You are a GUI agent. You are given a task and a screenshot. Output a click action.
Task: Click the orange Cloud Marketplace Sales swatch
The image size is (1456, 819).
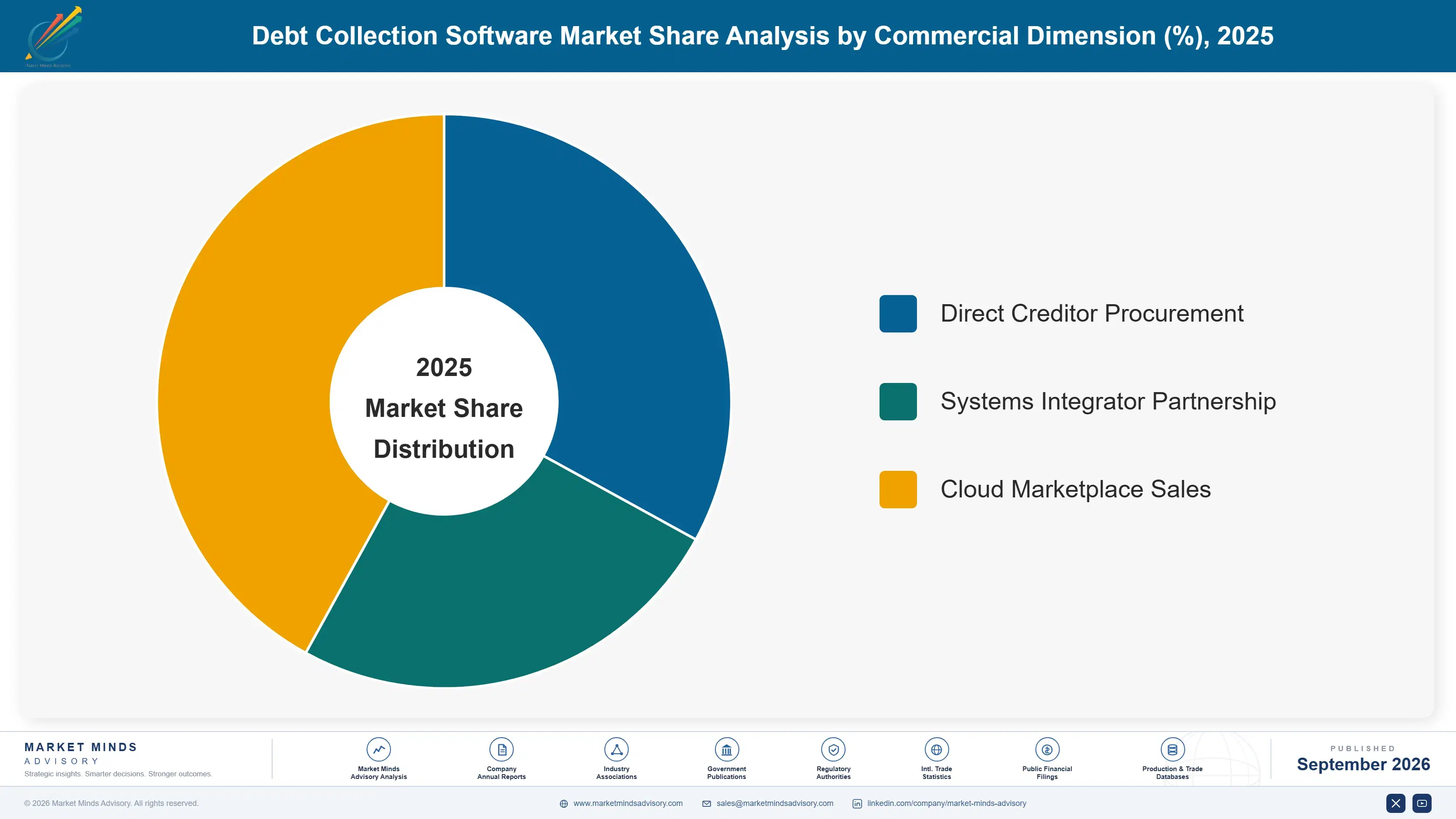point(897,489)
